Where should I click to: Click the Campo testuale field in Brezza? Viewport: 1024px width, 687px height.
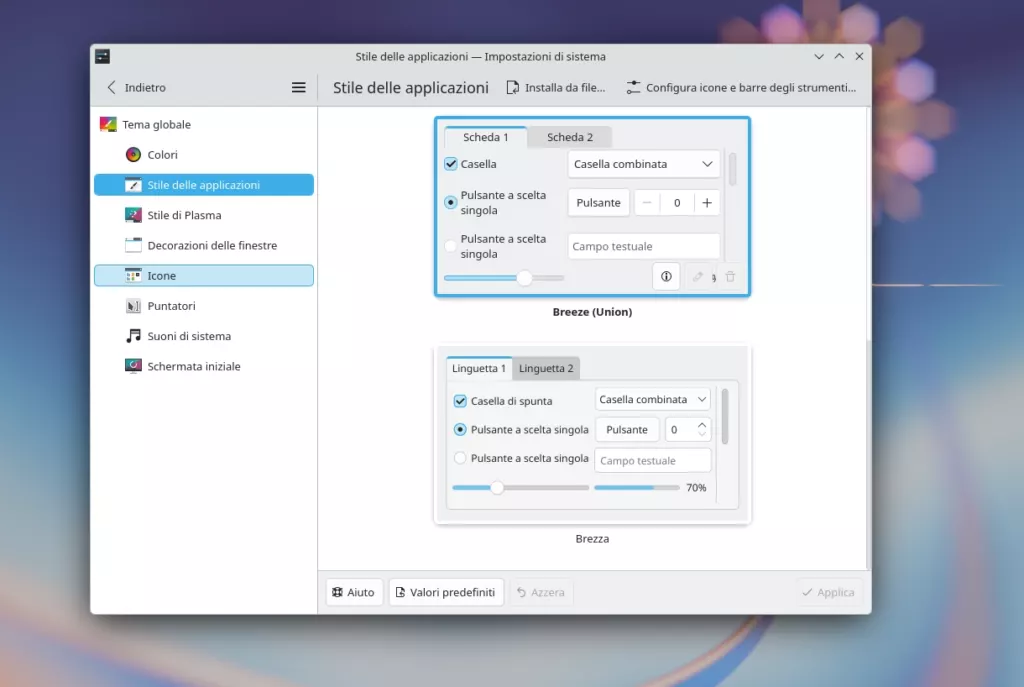[x=652, y=460]
